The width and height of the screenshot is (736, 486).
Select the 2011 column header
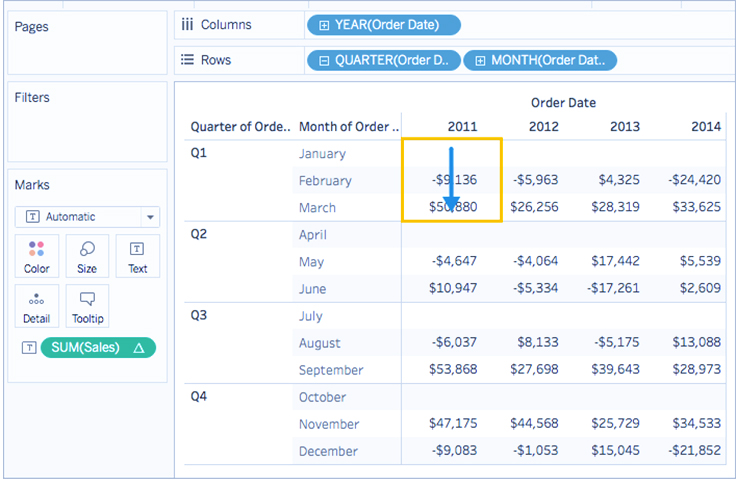coord(462,127)
